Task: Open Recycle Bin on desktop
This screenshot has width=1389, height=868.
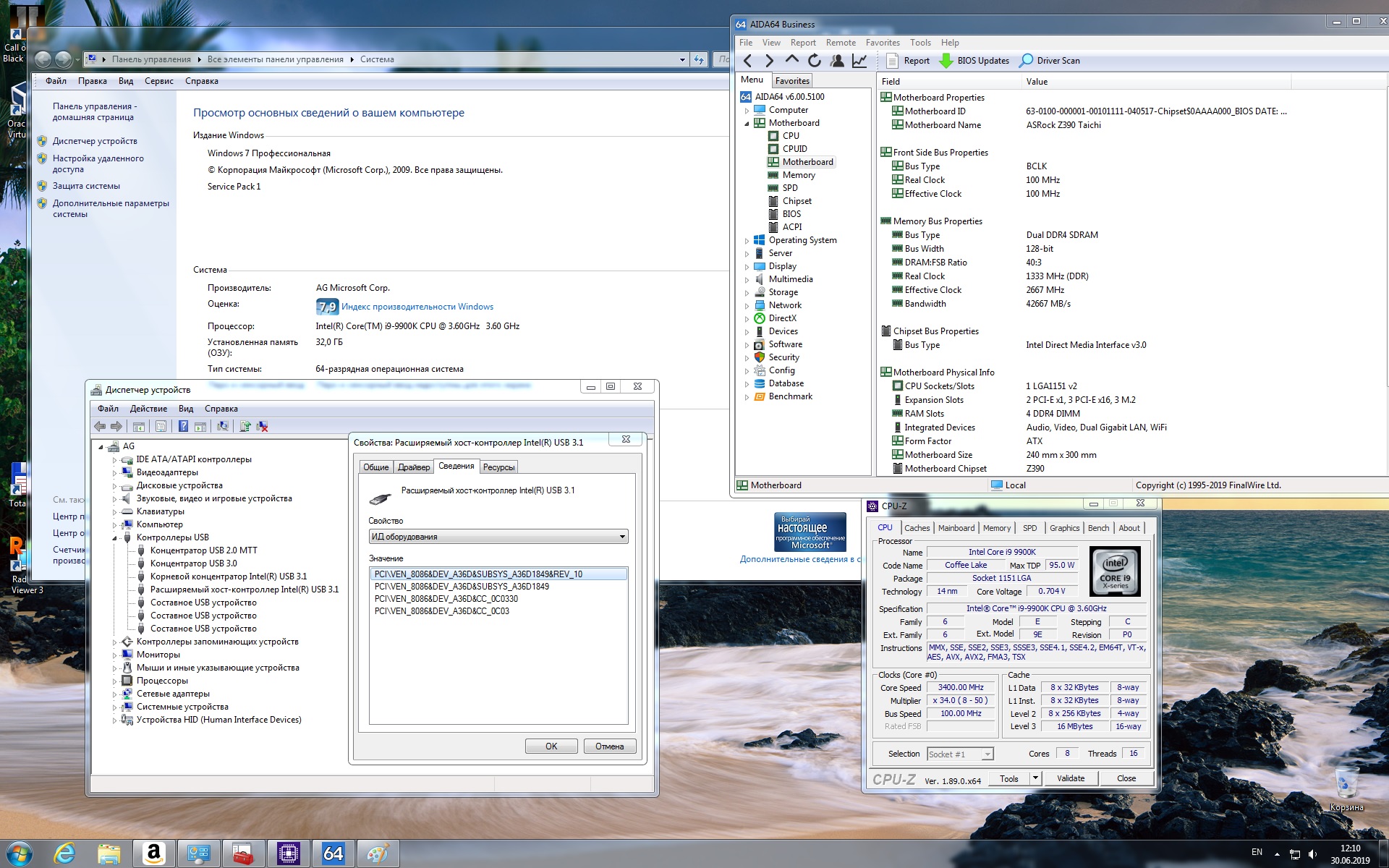Action: coord(1346,788)
